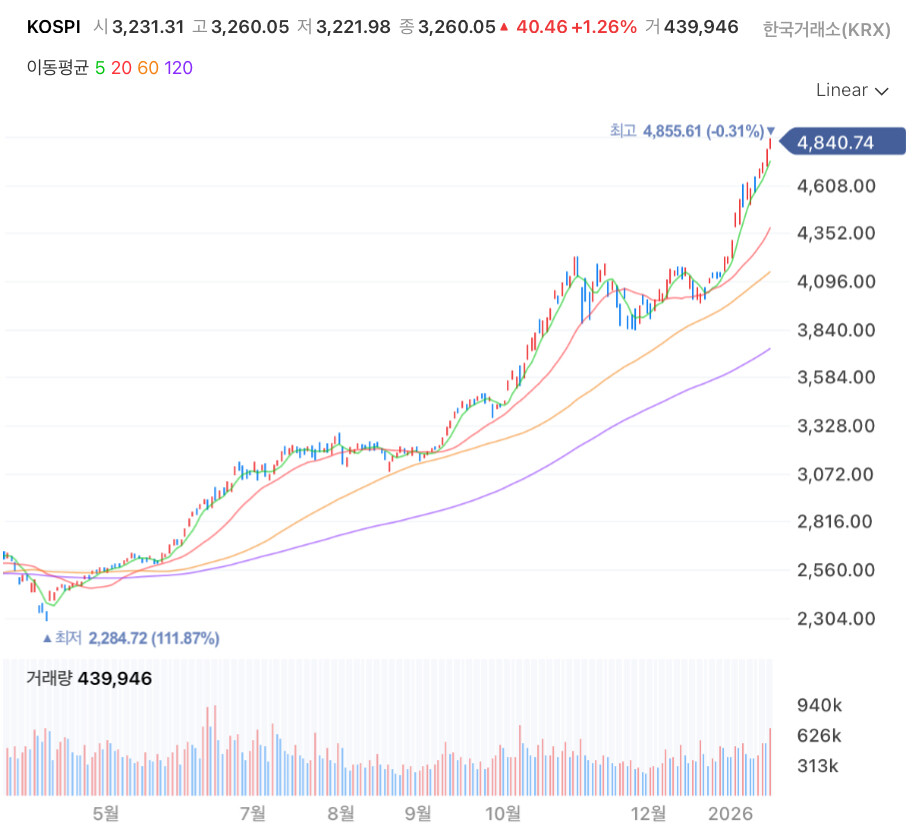Open the Linear scale dropdown
The width and height of the screenshot is (916, 839).
(x=852, y=90)
